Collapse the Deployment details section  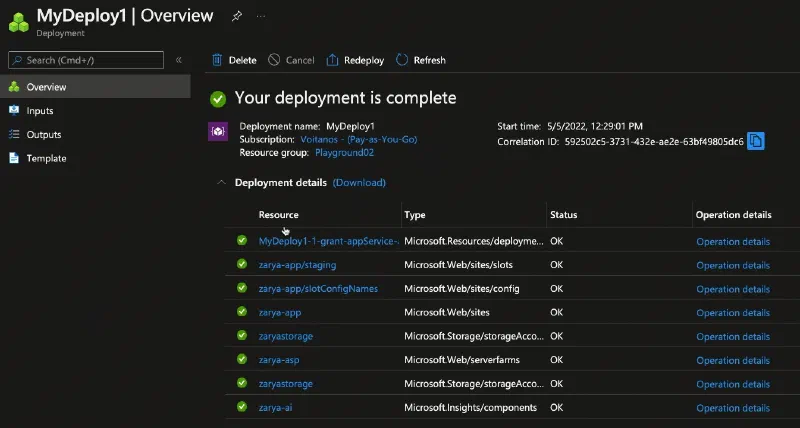pos(221,182)
